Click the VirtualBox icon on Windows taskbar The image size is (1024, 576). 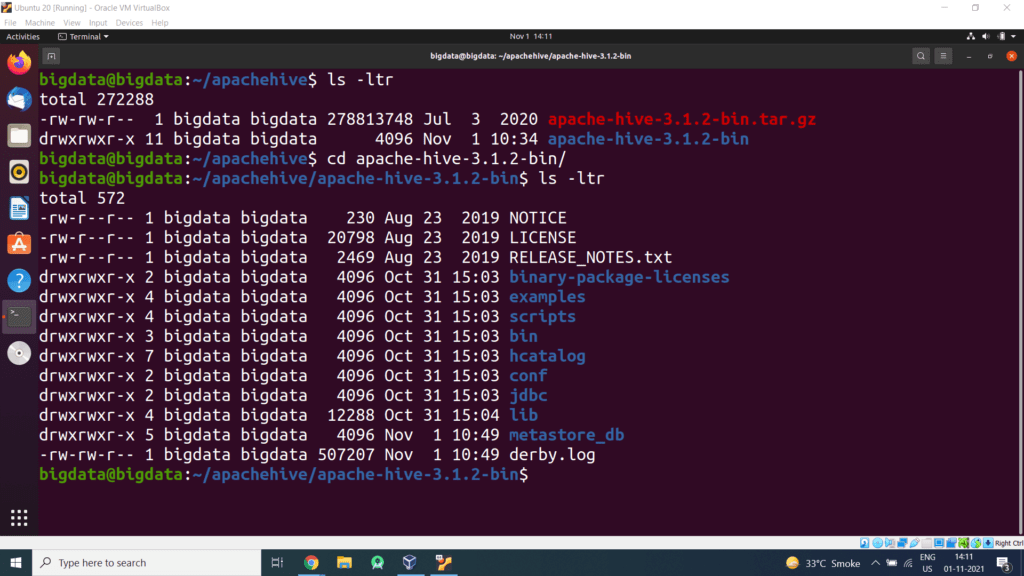(409, 562)
